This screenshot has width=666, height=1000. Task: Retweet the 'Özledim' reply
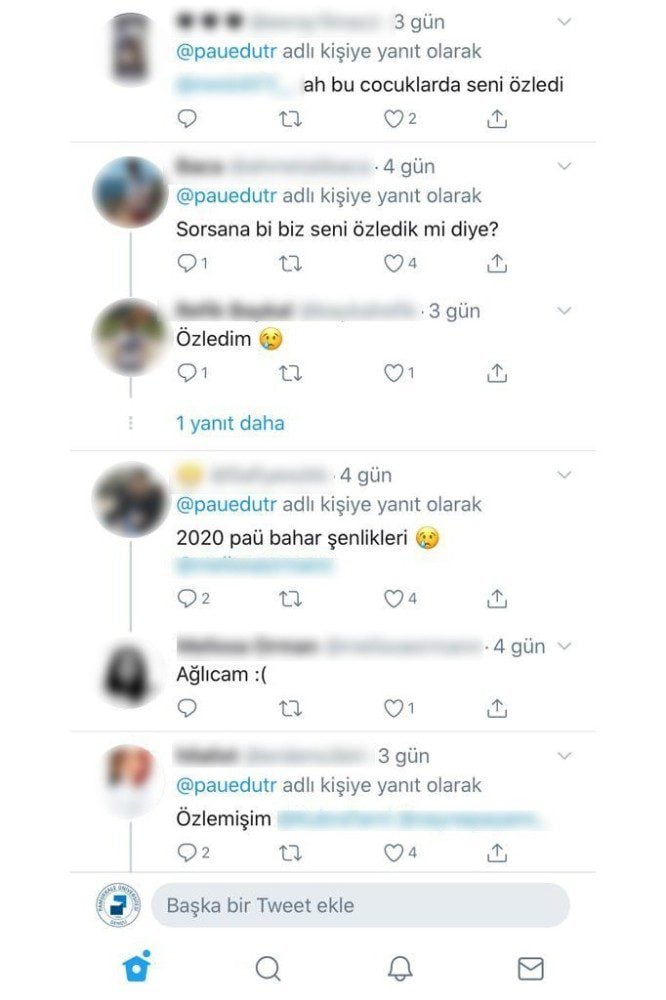291,372
